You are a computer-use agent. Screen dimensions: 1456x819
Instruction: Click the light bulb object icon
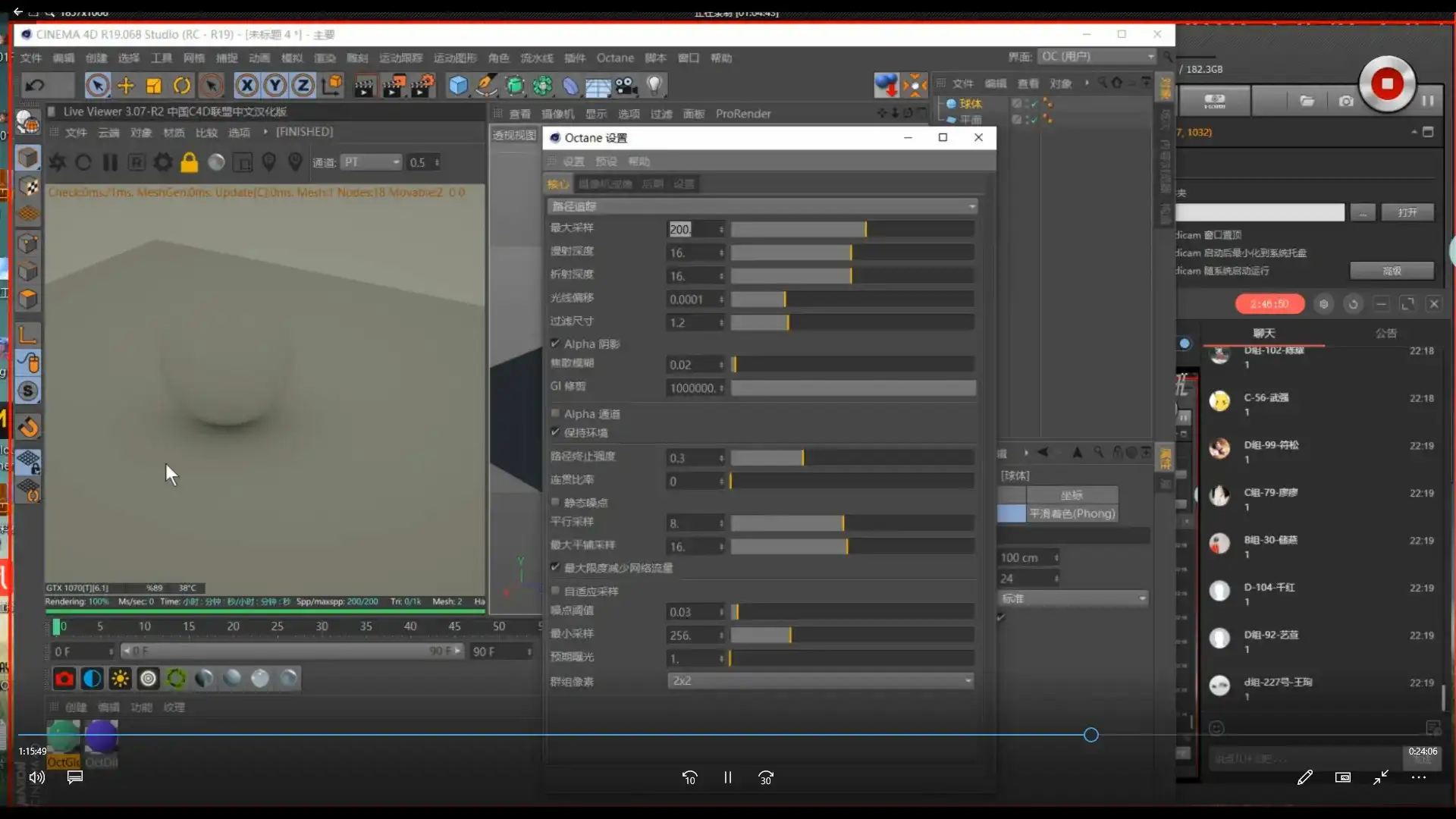click(654, 85)
